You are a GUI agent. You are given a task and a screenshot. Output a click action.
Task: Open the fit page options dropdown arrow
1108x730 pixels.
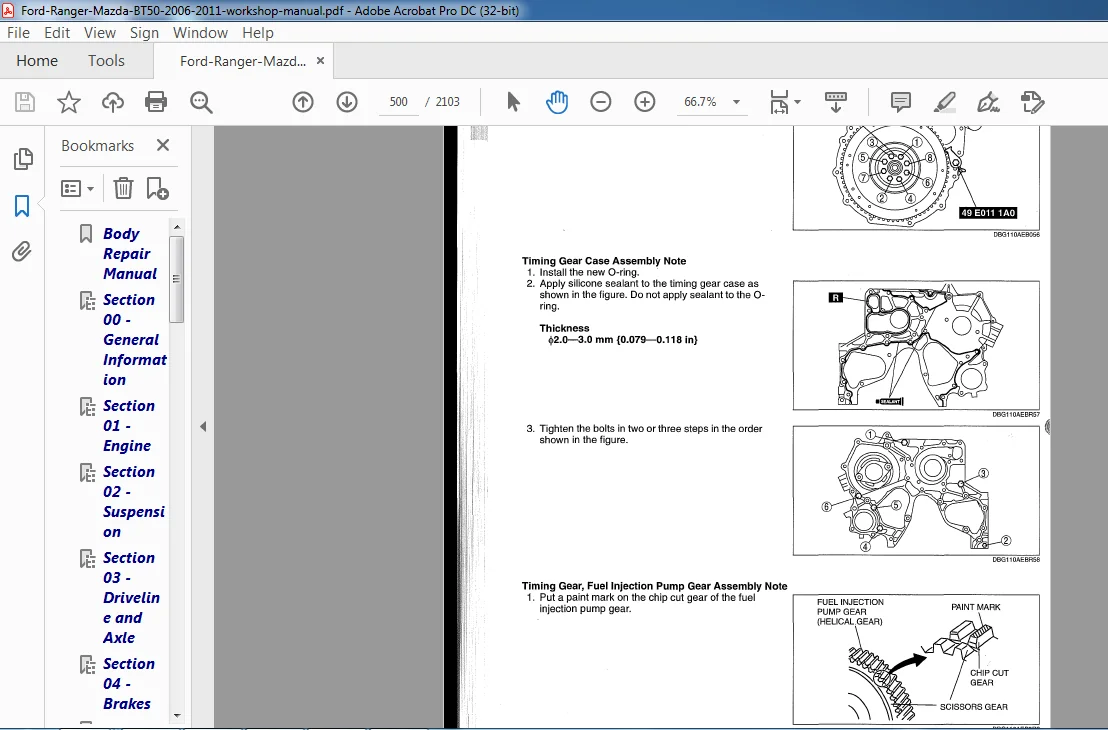(x=798, y=102)
